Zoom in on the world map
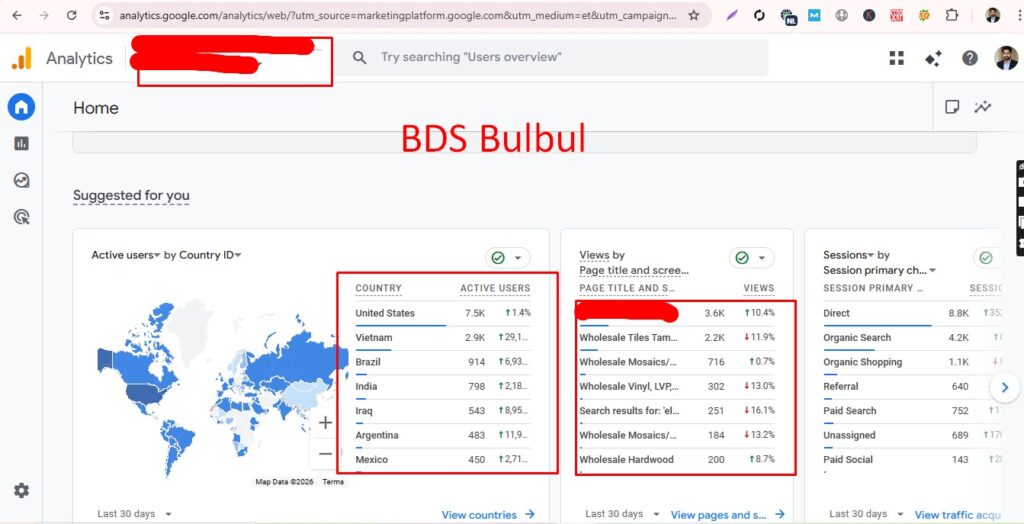This screenshot has height=524, width=1024. [x=325, y=423]
